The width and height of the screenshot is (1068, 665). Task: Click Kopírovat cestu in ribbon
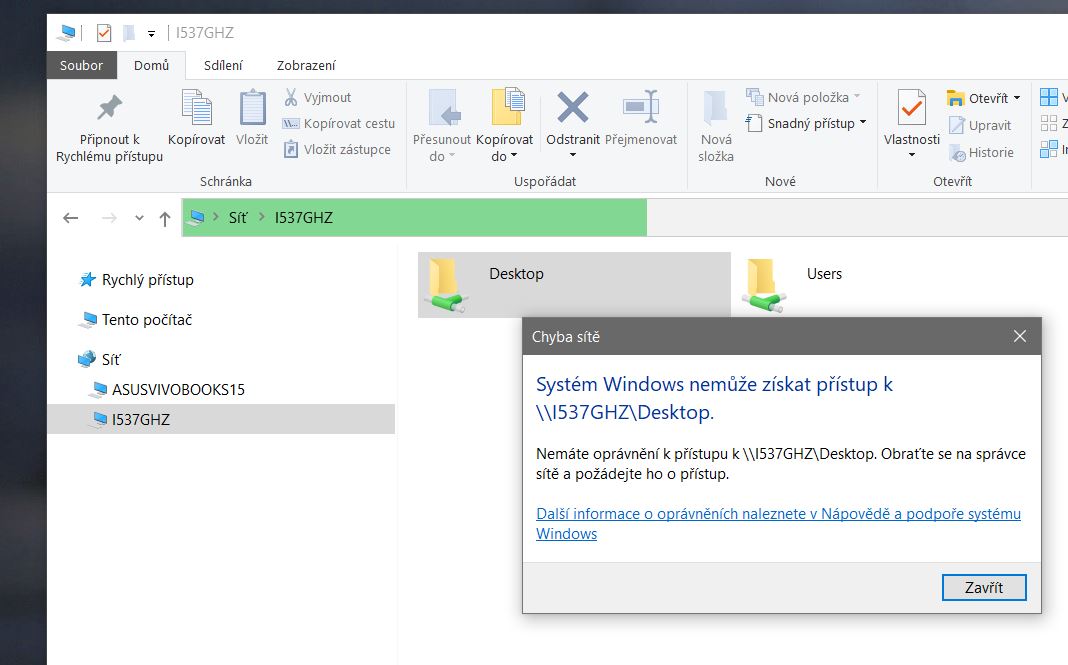click(339, 123)
